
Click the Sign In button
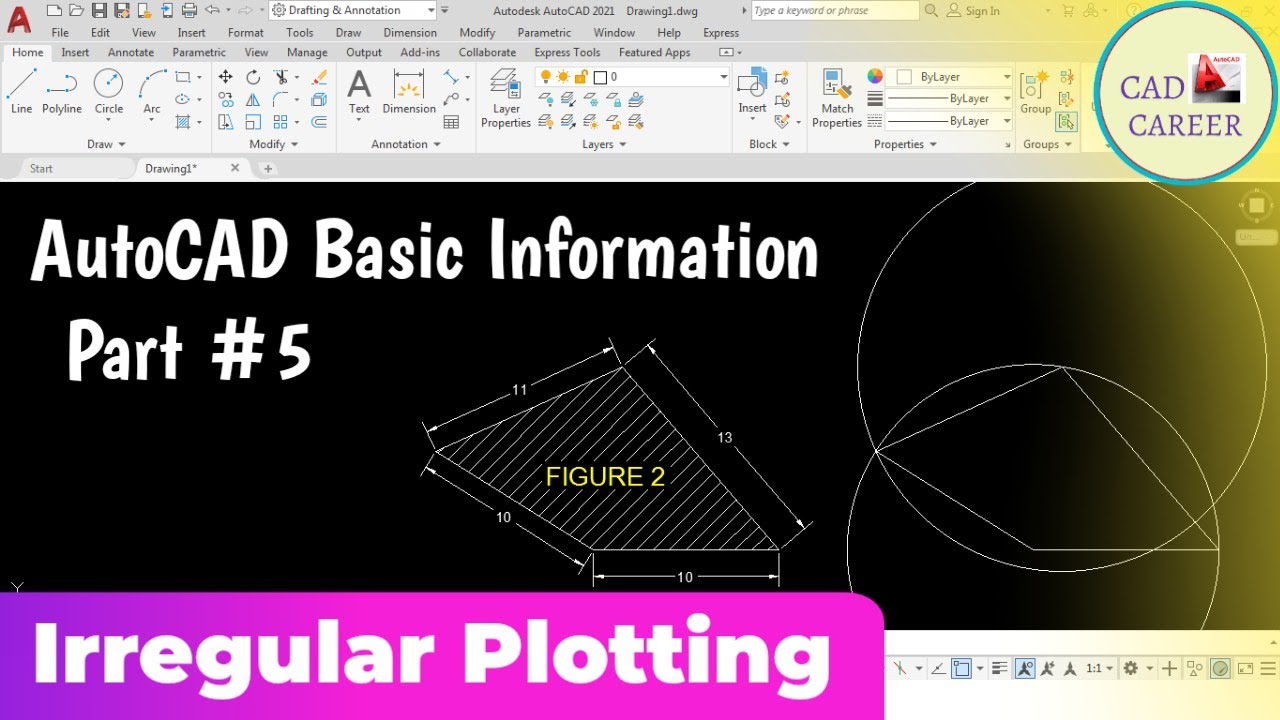click(x=973, y=10)
